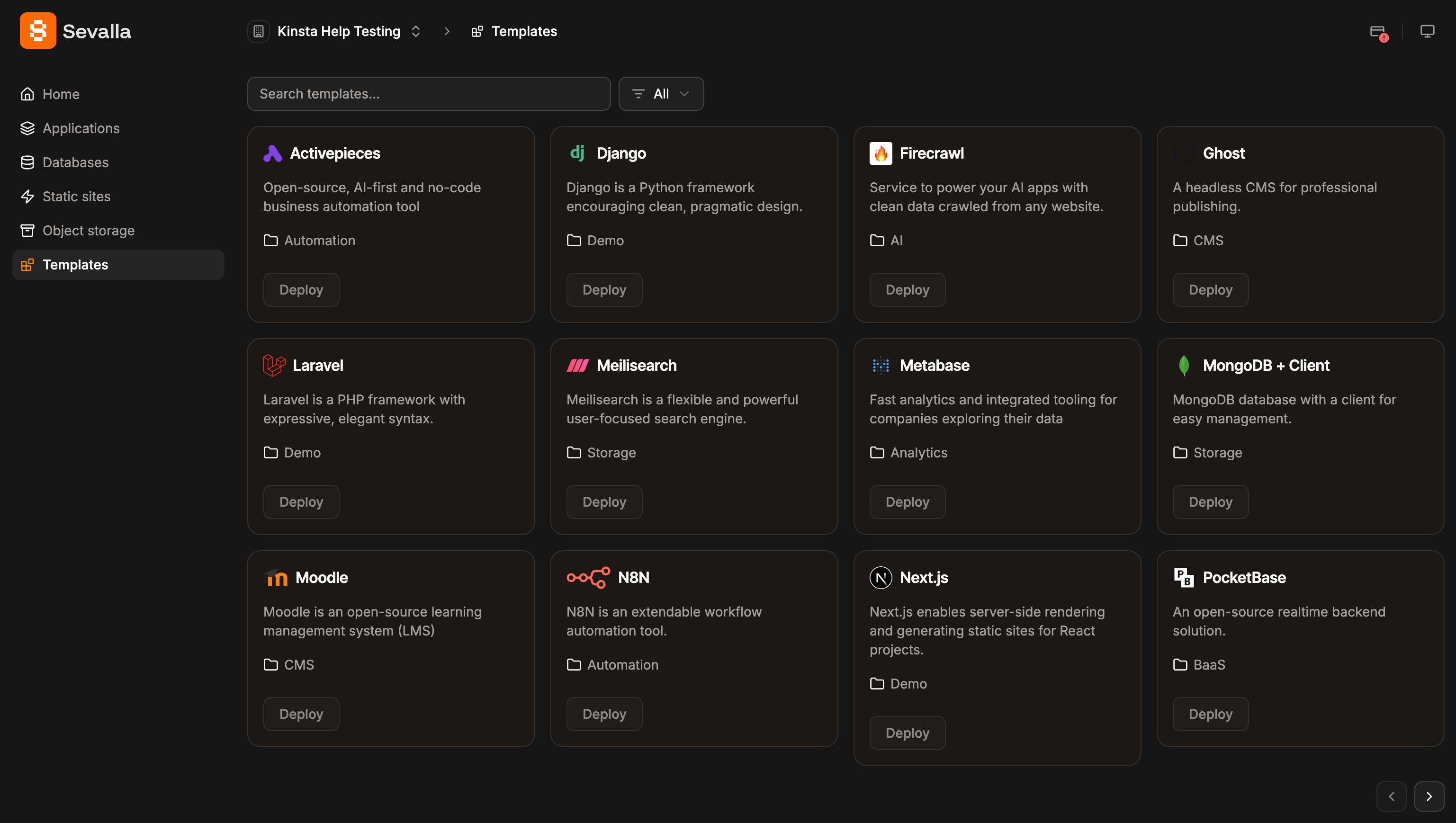
Task: Deploy the Django template
Action: tap(603, 289)
